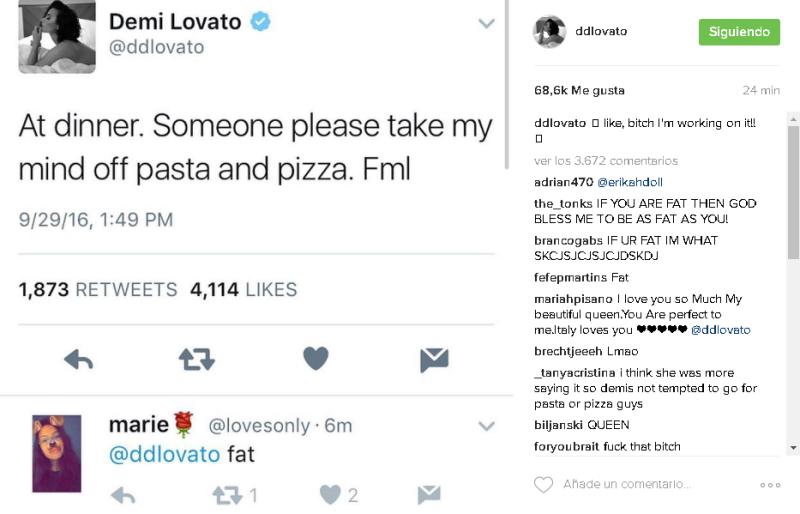Toggle the green Siguiendo follow button
The image size is (800, 514).
coord(738,31)
